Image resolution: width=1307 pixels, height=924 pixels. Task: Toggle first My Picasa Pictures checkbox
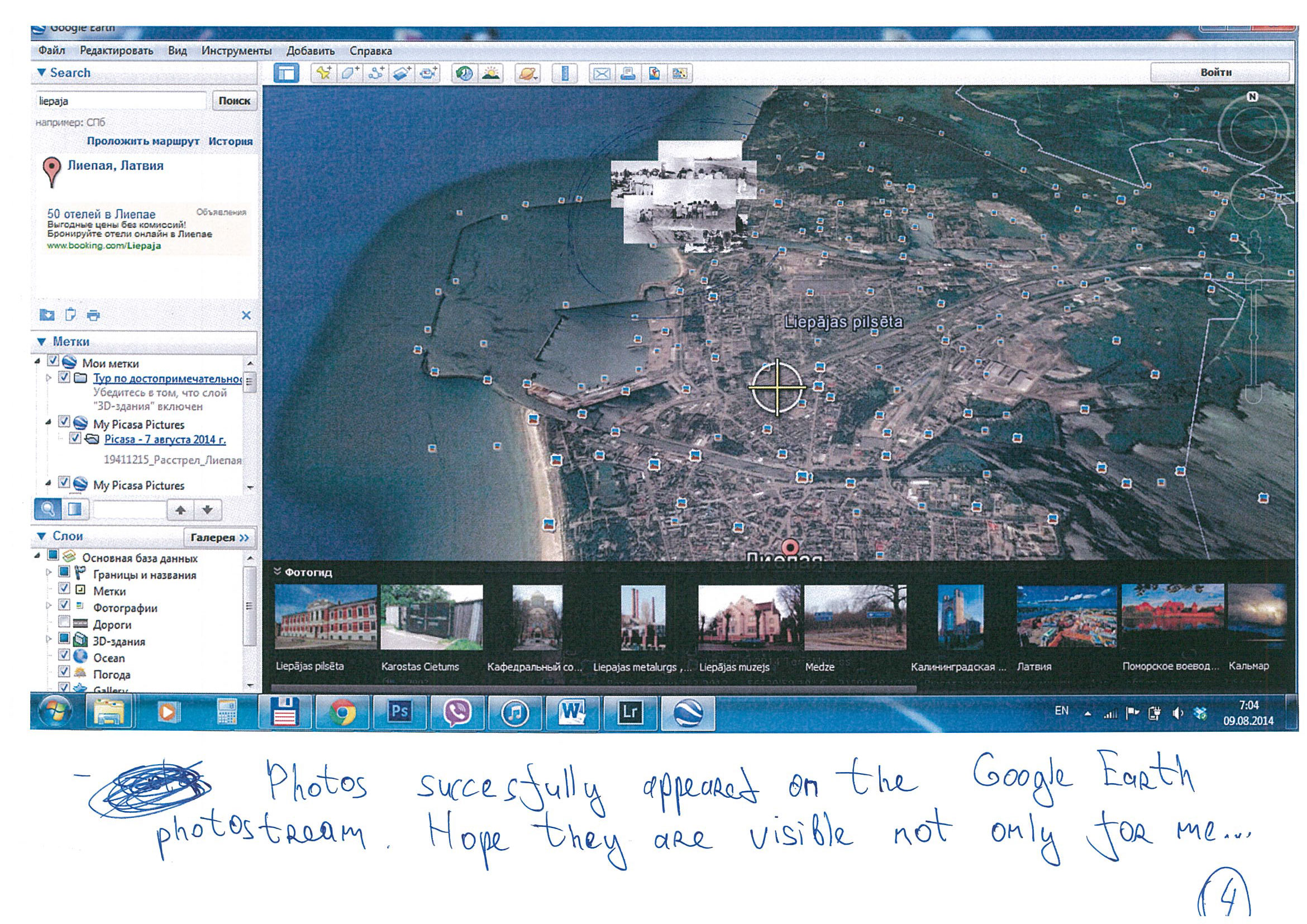64,422
